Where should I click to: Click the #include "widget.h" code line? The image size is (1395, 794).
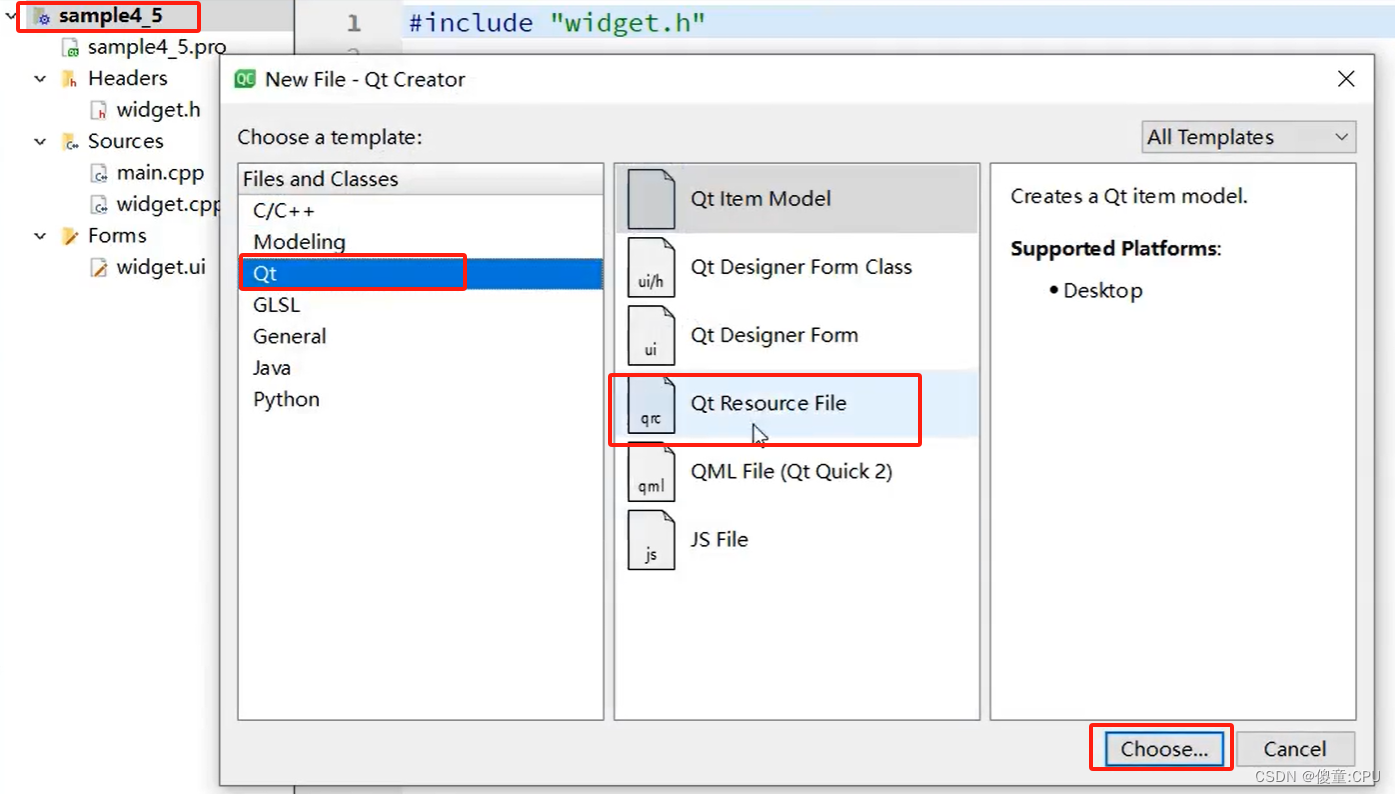[x=557, y=22]
